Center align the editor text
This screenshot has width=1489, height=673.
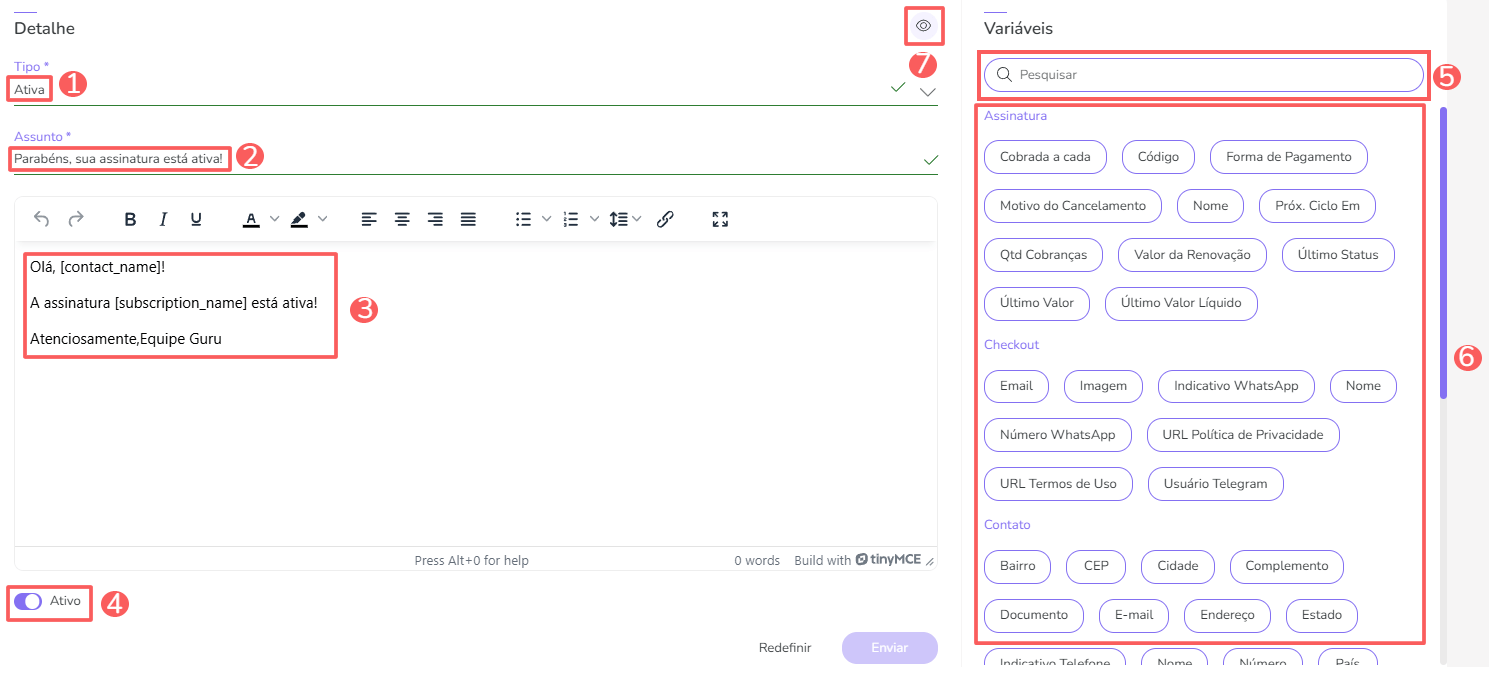click(402, 219)
